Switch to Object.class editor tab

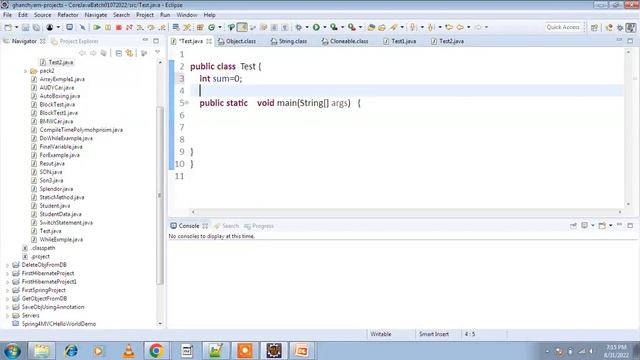point(237,41)
